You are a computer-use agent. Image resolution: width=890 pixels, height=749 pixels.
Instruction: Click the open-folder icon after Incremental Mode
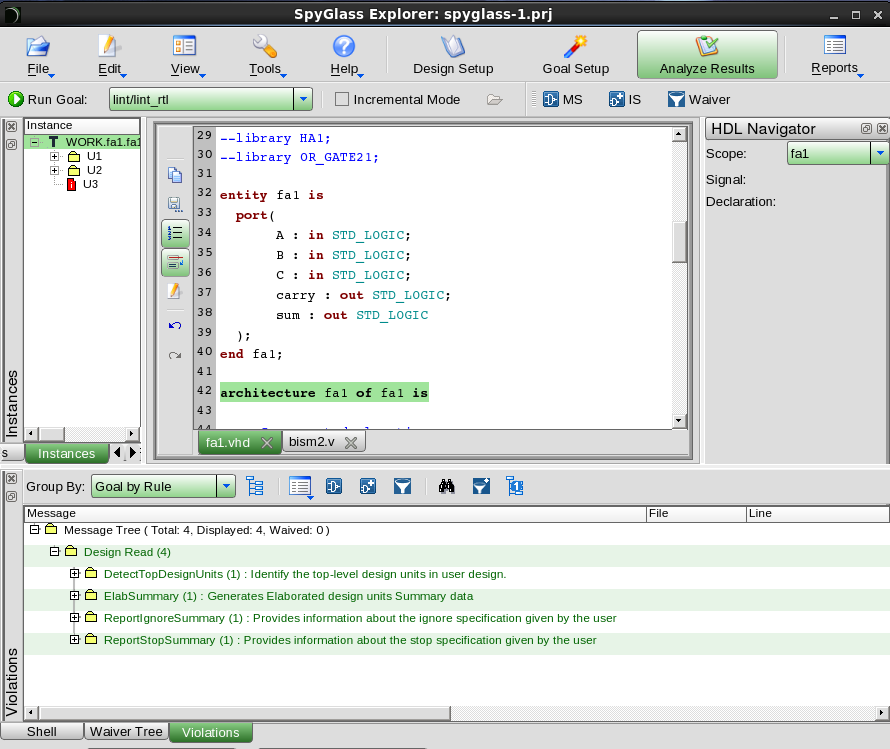494,99
